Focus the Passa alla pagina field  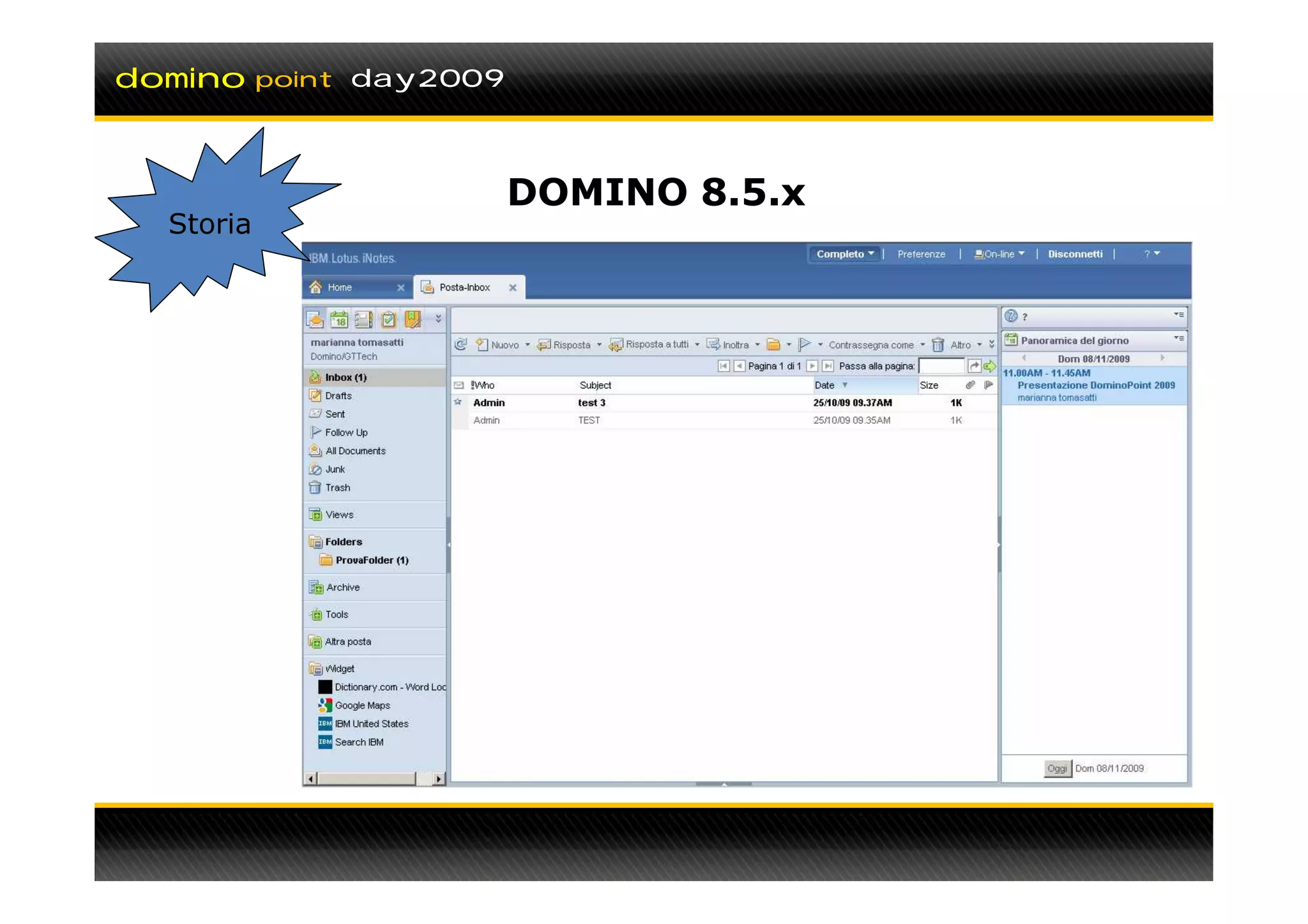(941, 366)
